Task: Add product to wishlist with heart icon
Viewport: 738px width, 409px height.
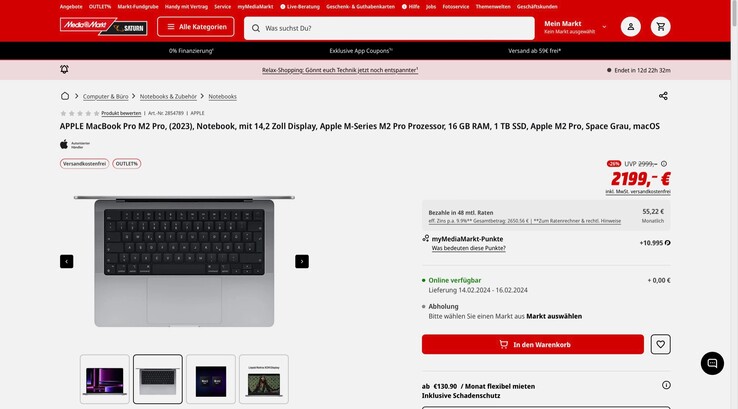Action: click(660, 345)
